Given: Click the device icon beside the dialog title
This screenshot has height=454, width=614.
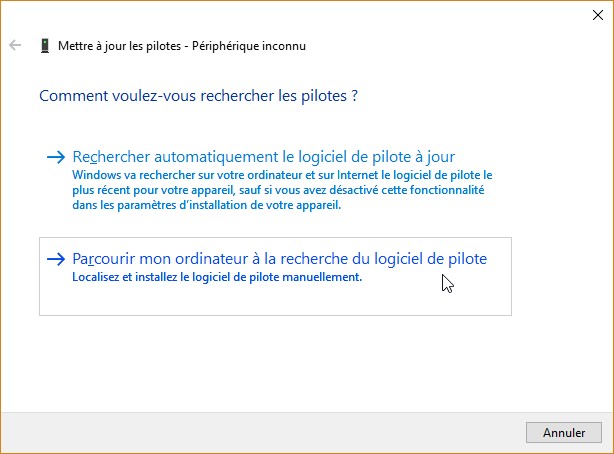Looking at the screenshot, I should point(45,46).
